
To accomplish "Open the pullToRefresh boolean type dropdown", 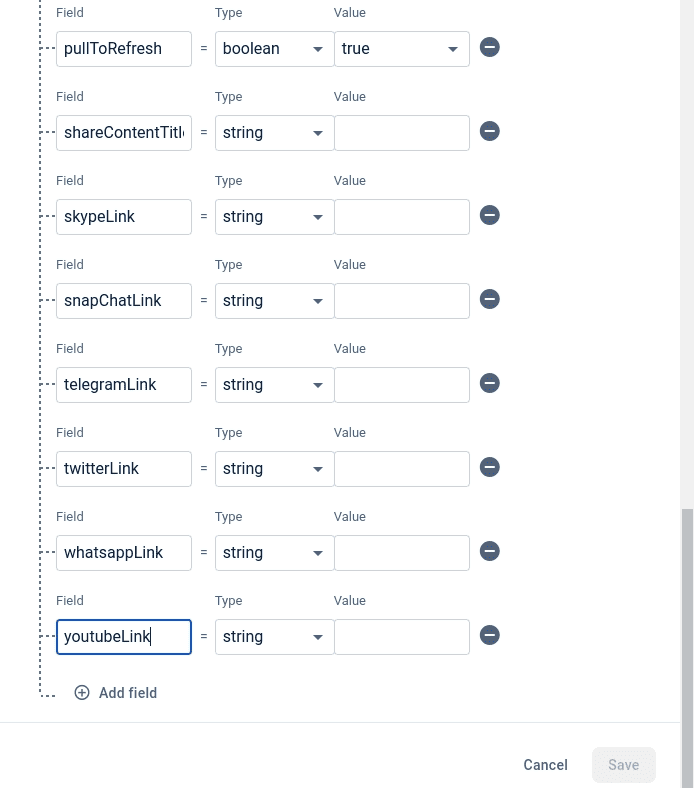I will pos(274,48).
